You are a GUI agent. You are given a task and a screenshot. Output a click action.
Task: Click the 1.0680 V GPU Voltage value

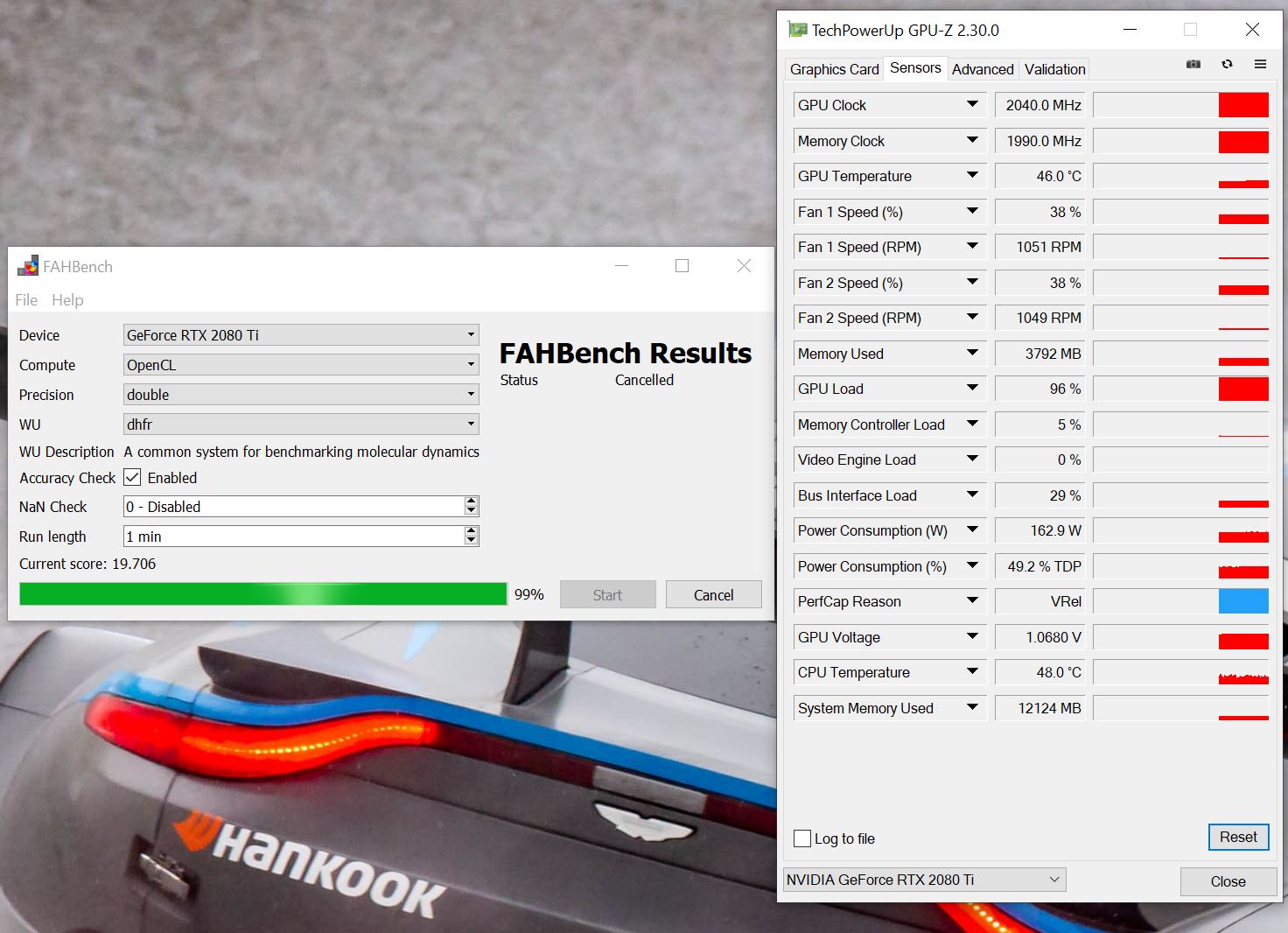pos(1040,637)
